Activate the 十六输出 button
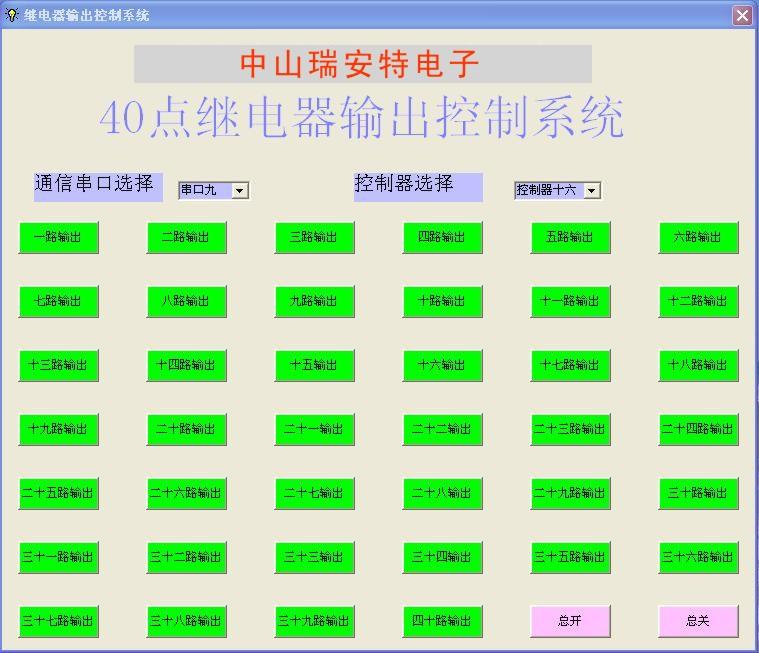 tap(442, 365)
